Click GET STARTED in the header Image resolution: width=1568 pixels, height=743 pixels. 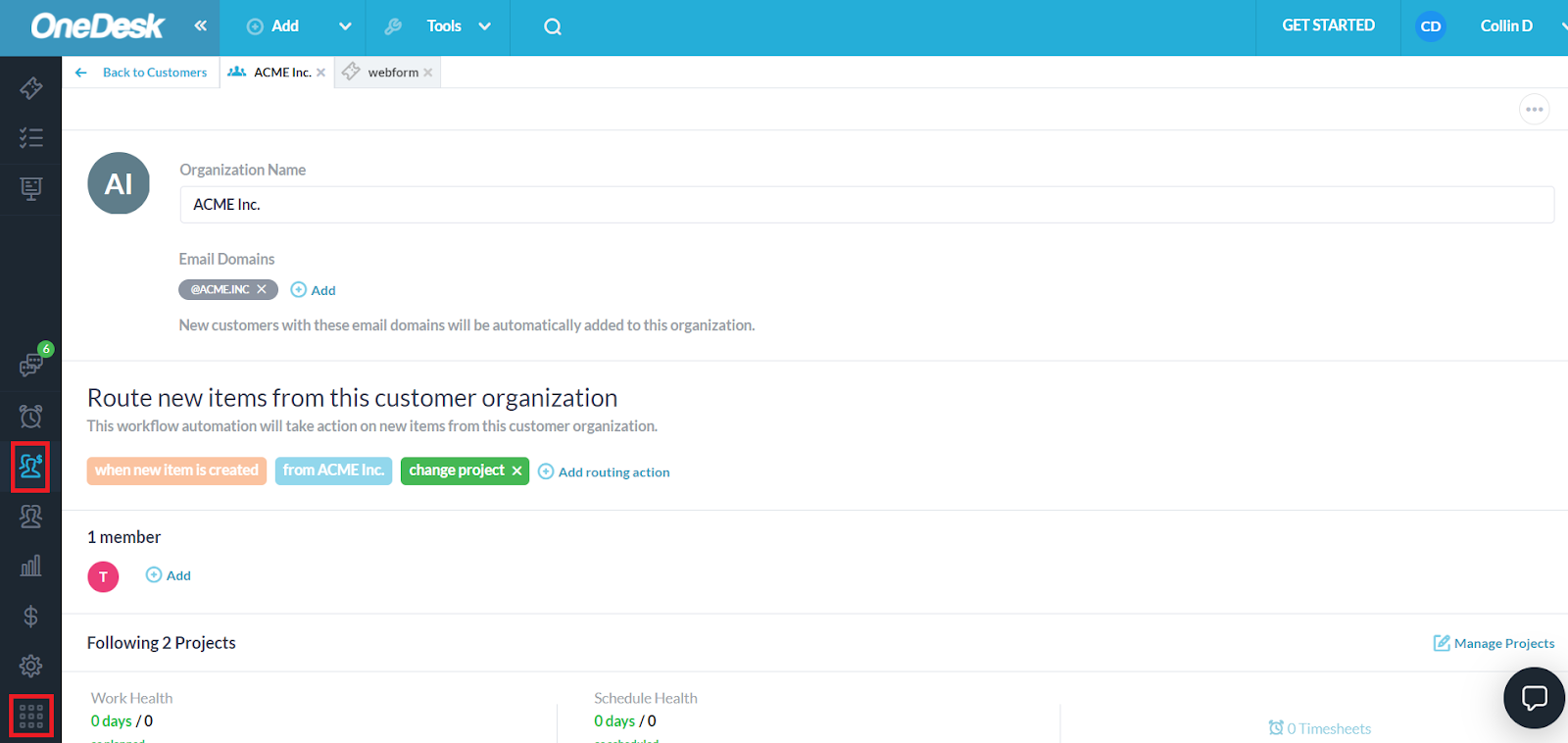tap(1328, 25)
